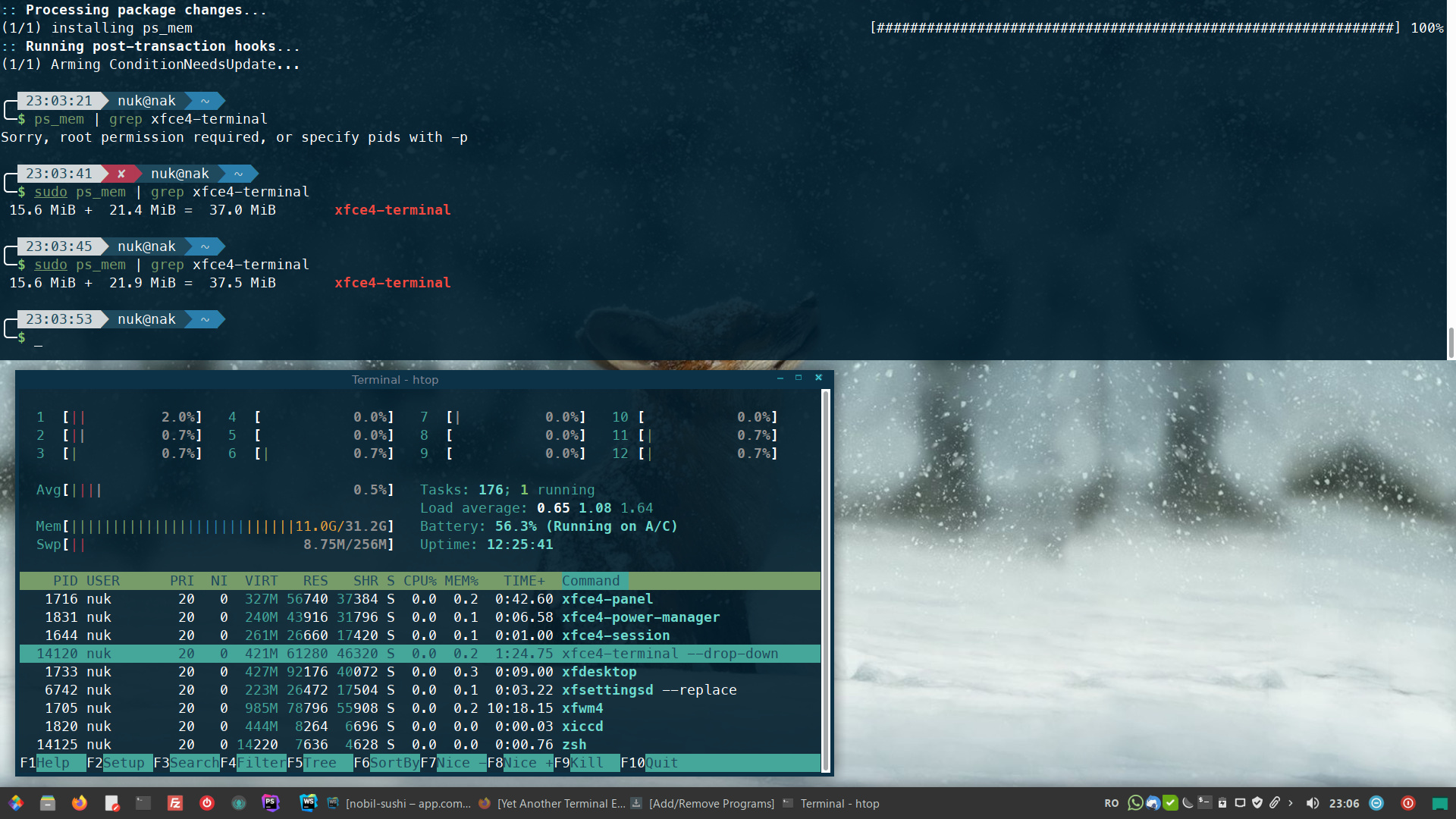
Task: Click the F6 SortBy option in htop
Action: pos(387,763)
